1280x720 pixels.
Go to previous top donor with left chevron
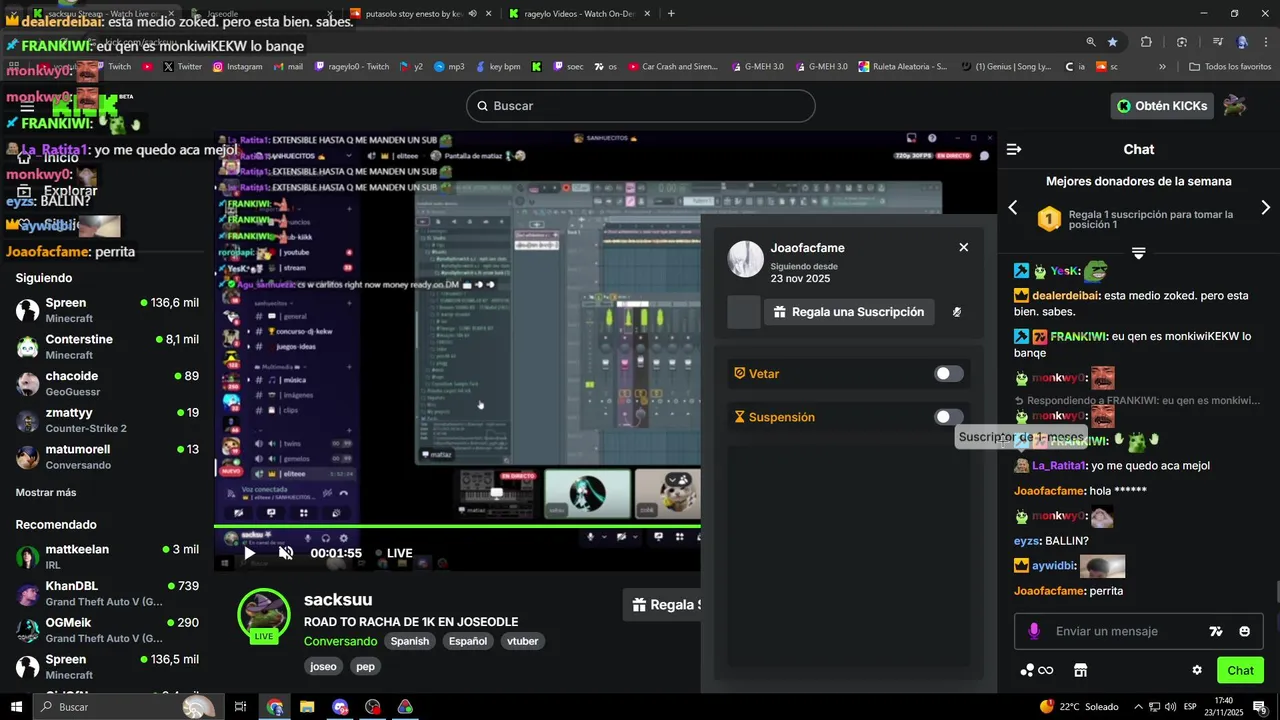[1012, 208]
